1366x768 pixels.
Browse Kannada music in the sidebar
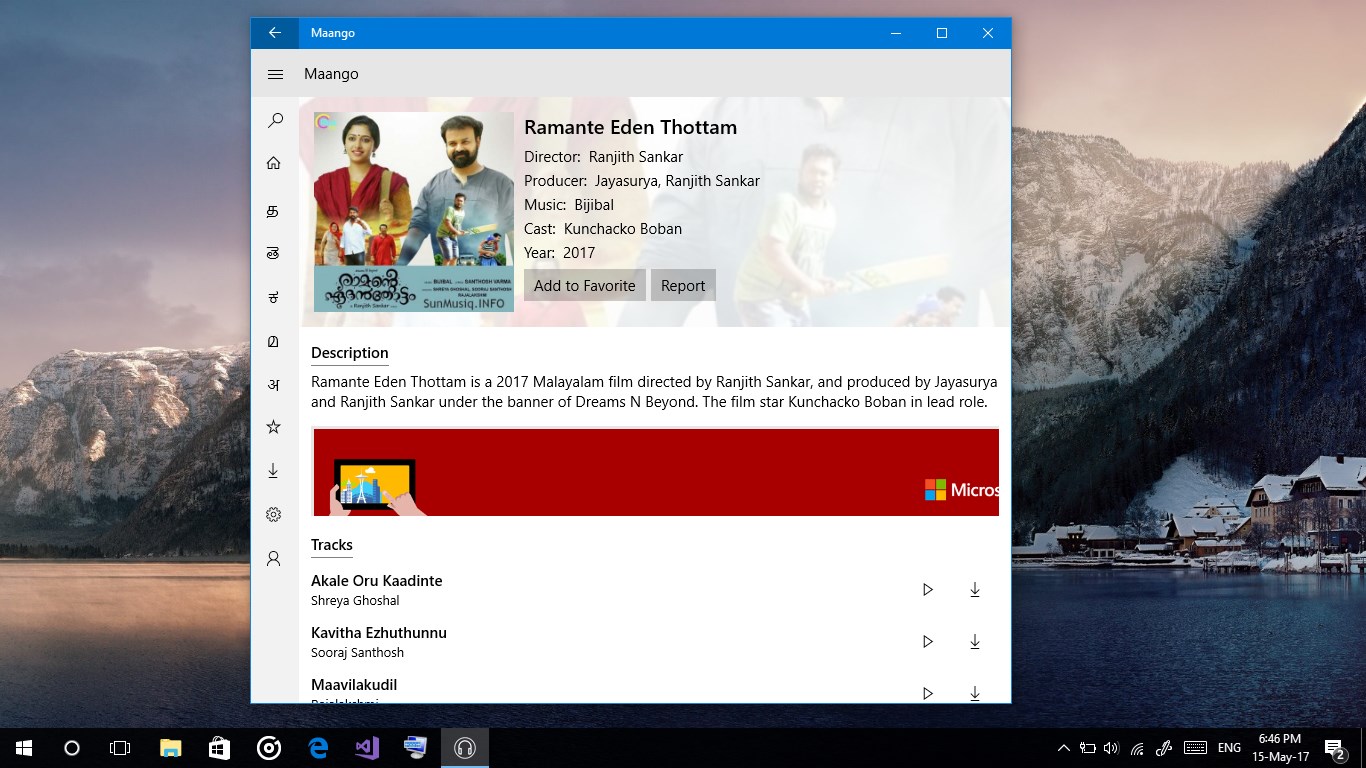tap(273, 297)
